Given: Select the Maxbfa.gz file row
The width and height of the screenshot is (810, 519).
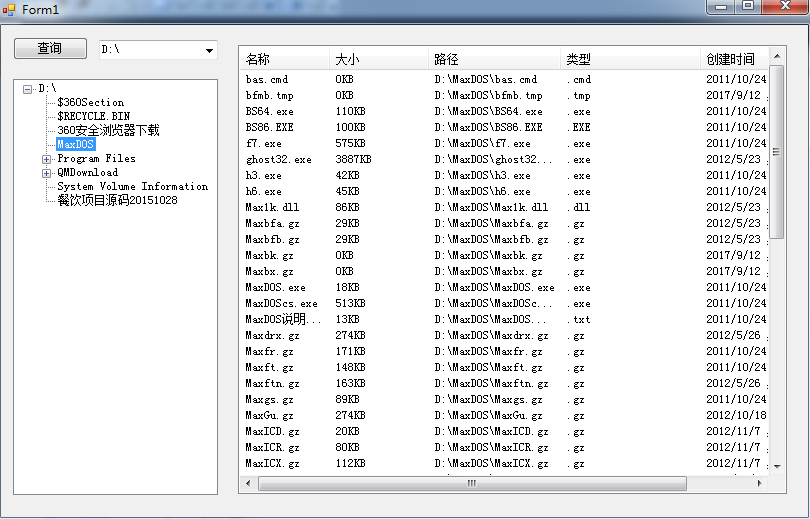Looking at the screenshot, I should (x=504, y=224).
